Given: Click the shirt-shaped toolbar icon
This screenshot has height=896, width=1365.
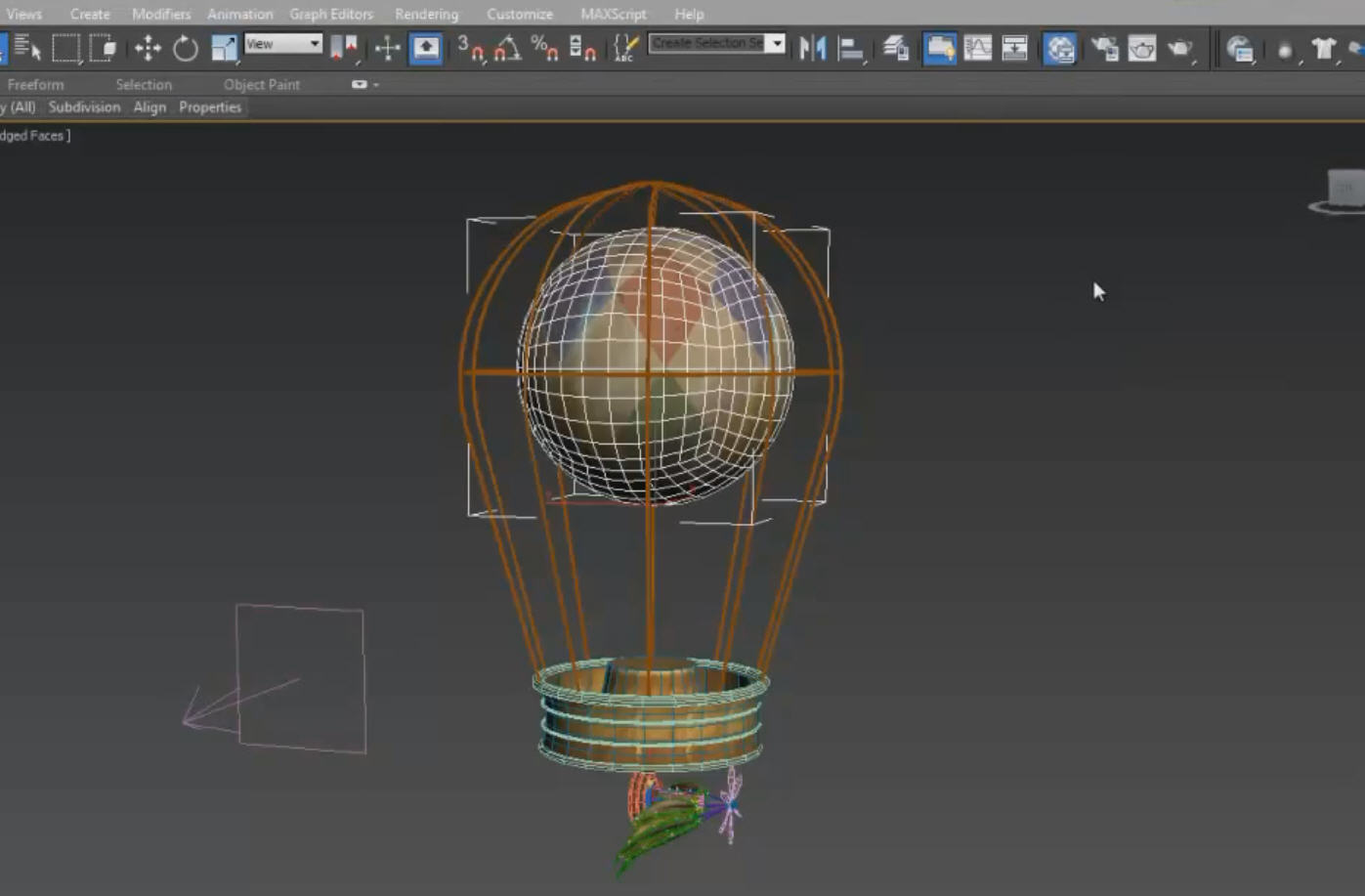Looking at the screenshot, I should 1323,48.
